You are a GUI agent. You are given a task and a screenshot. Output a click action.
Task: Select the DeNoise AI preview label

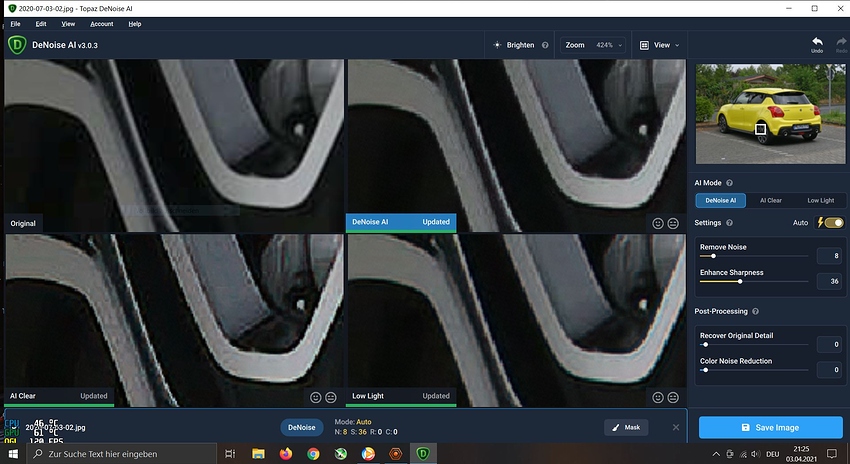click(x=401, y=222)
